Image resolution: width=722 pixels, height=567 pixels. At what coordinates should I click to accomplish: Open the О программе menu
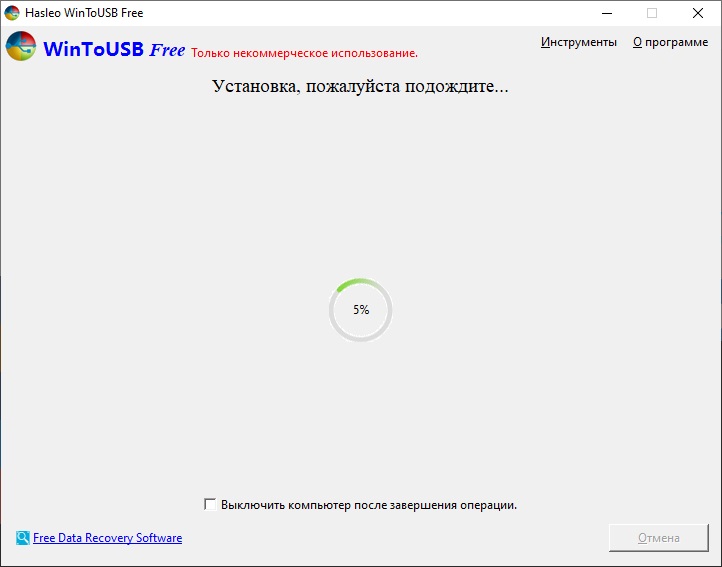click(670, 42)
